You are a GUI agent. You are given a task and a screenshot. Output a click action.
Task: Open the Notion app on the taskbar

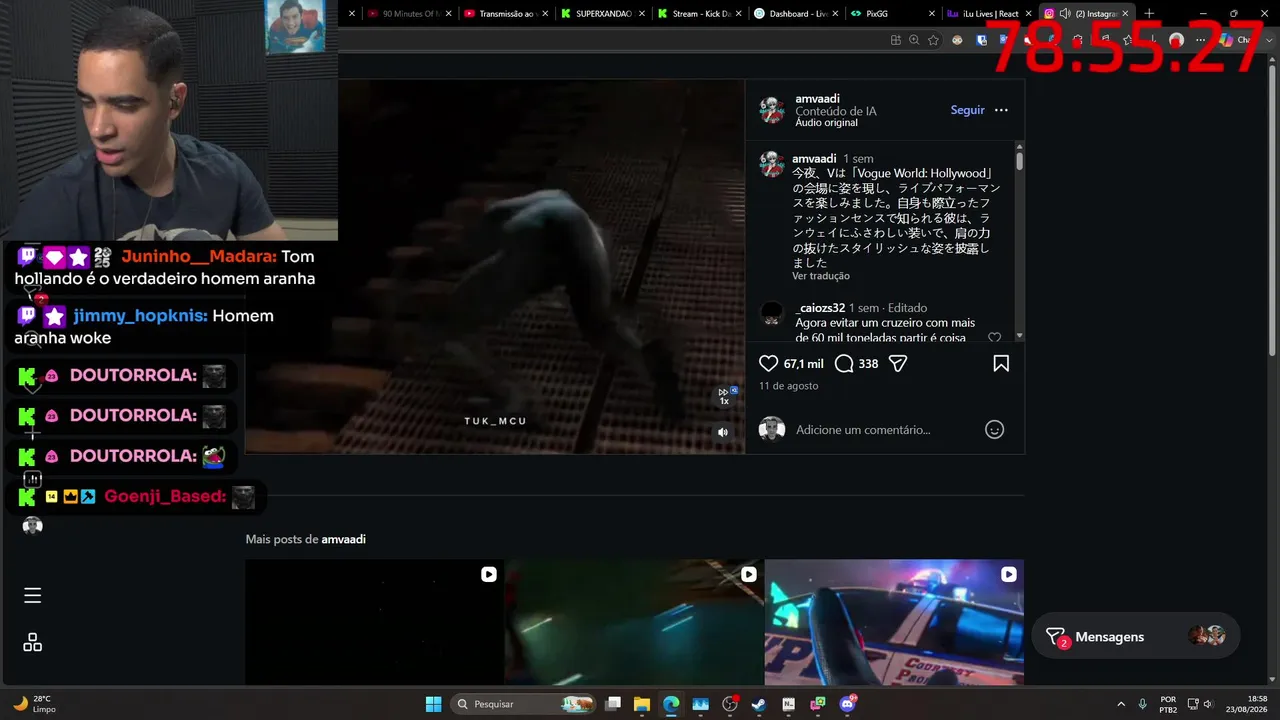click(x=789, y=704)
